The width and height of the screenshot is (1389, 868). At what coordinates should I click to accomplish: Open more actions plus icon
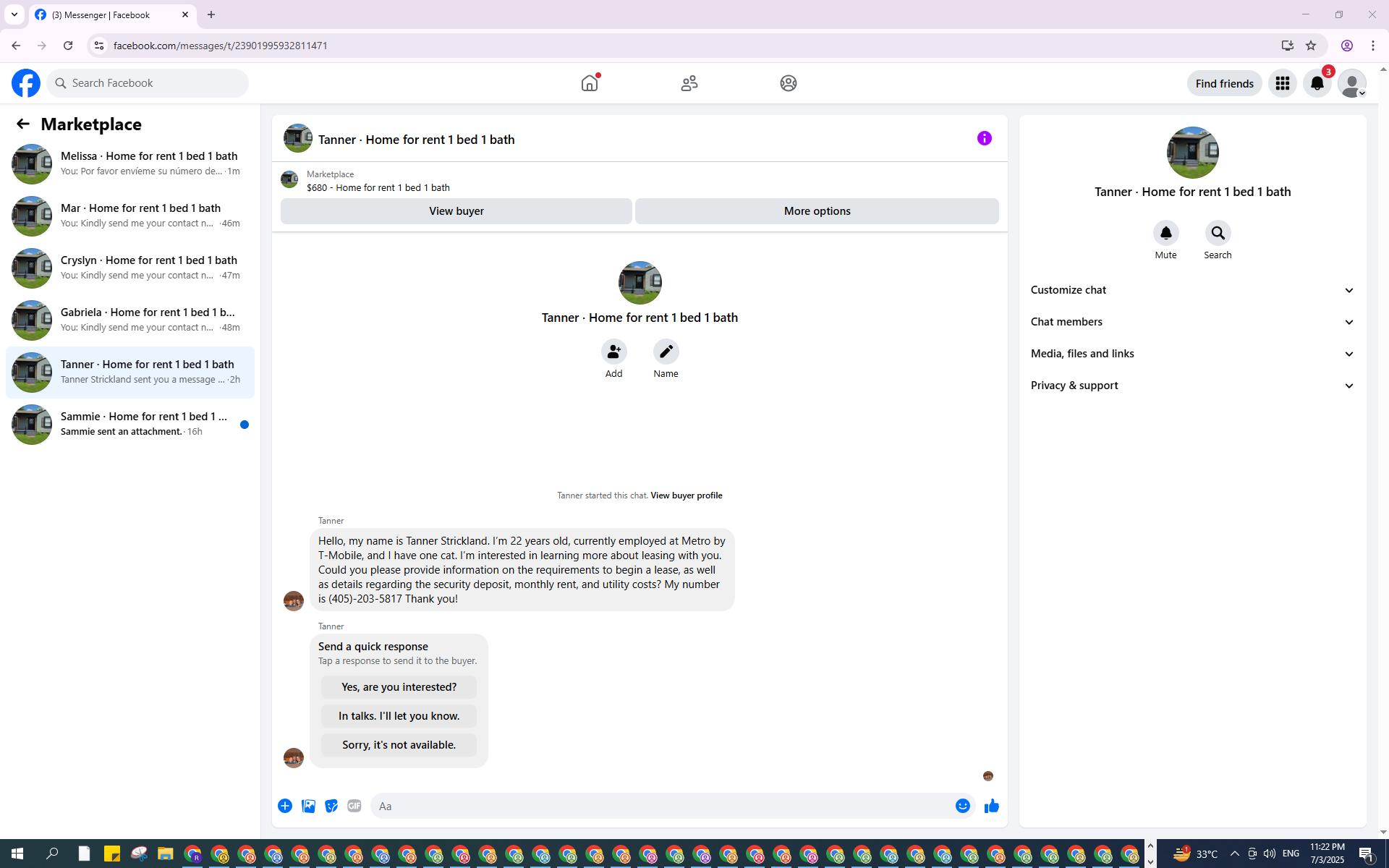click(285, 806)
